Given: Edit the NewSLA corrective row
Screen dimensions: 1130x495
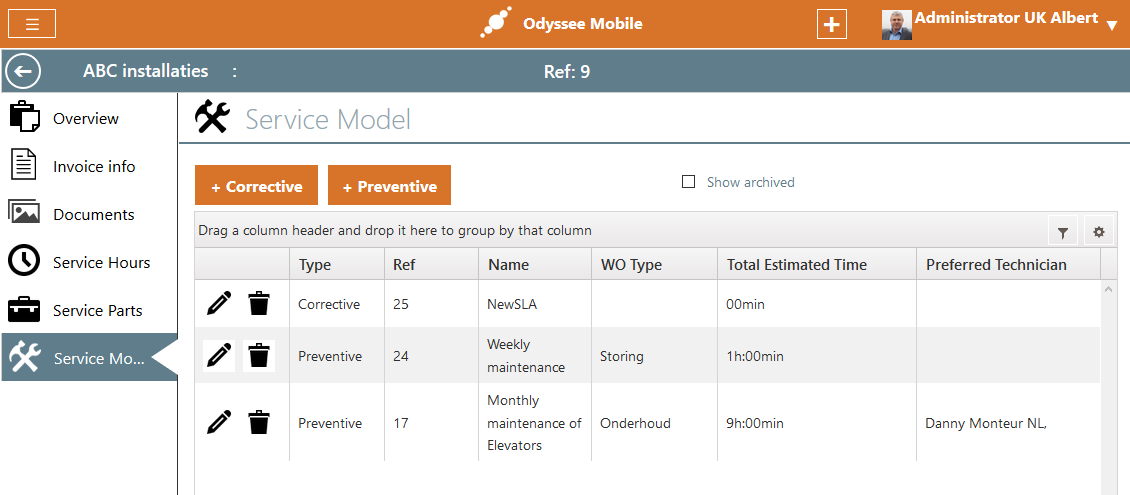Looking at the screenshot, I should 219,304.
